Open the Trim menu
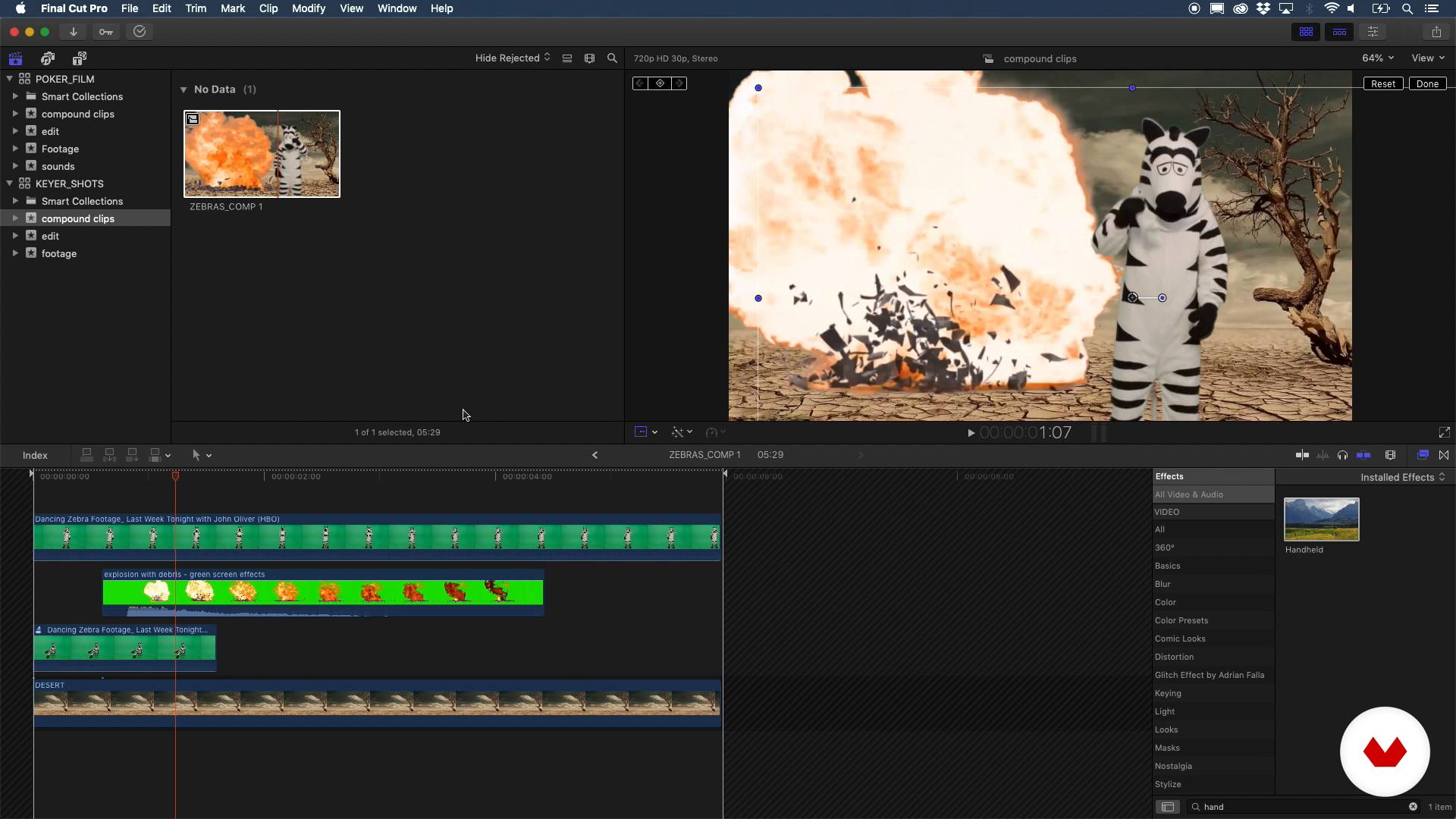 pyautogui.click(x=196, y=8)
